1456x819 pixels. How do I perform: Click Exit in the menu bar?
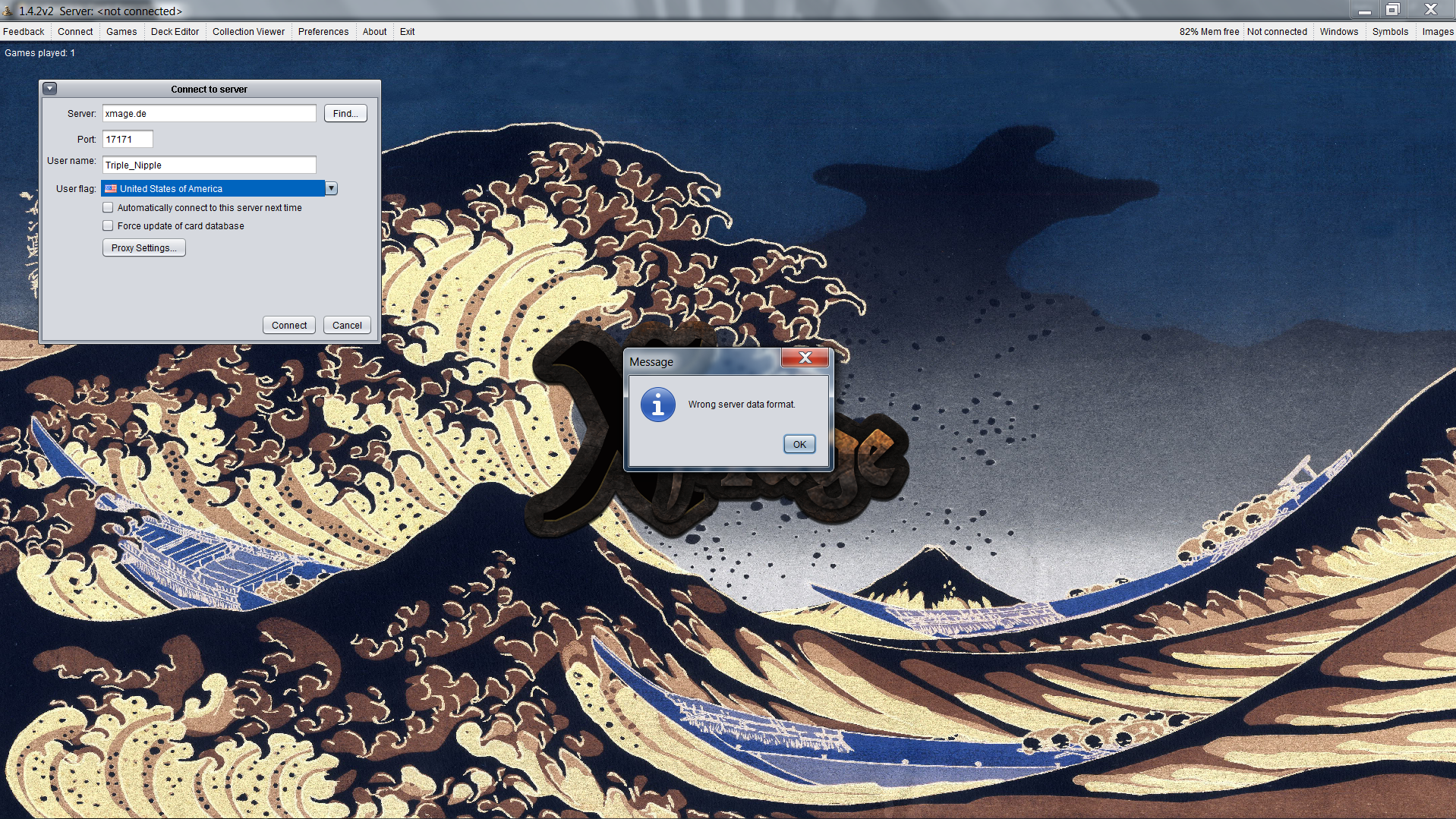tap(407, 31)
